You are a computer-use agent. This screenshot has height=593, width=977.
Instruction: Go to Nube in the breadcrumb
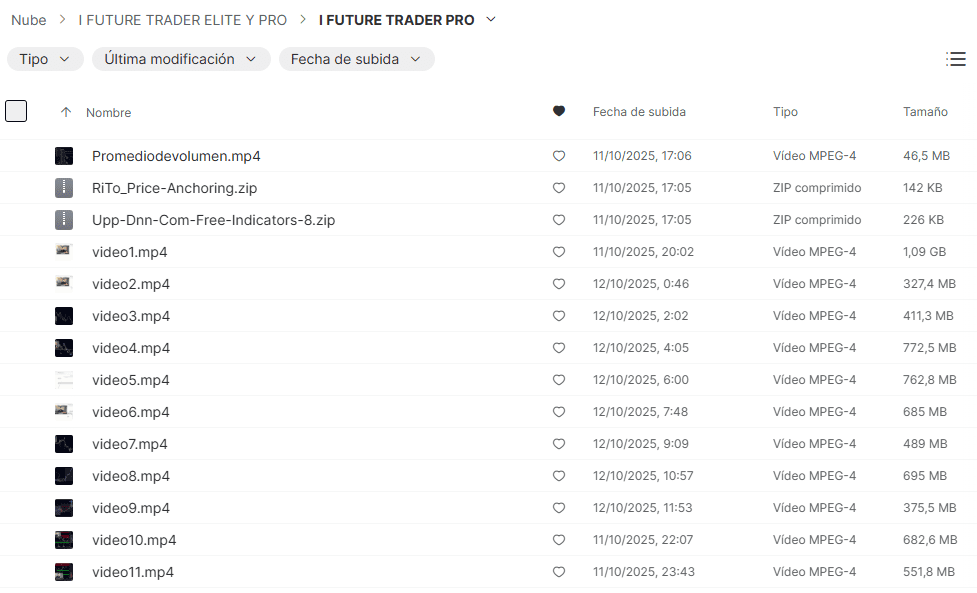click(29, 20)
